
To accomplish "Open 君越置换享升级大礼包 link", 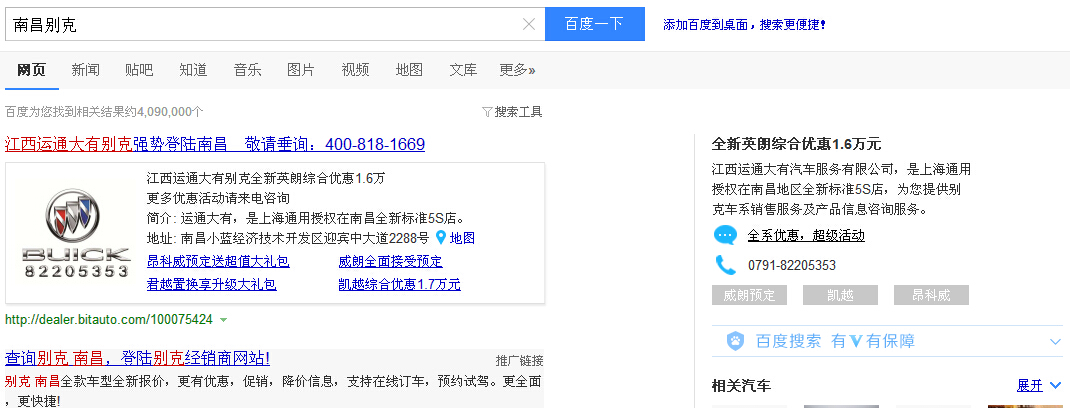I will click(212, 285).
